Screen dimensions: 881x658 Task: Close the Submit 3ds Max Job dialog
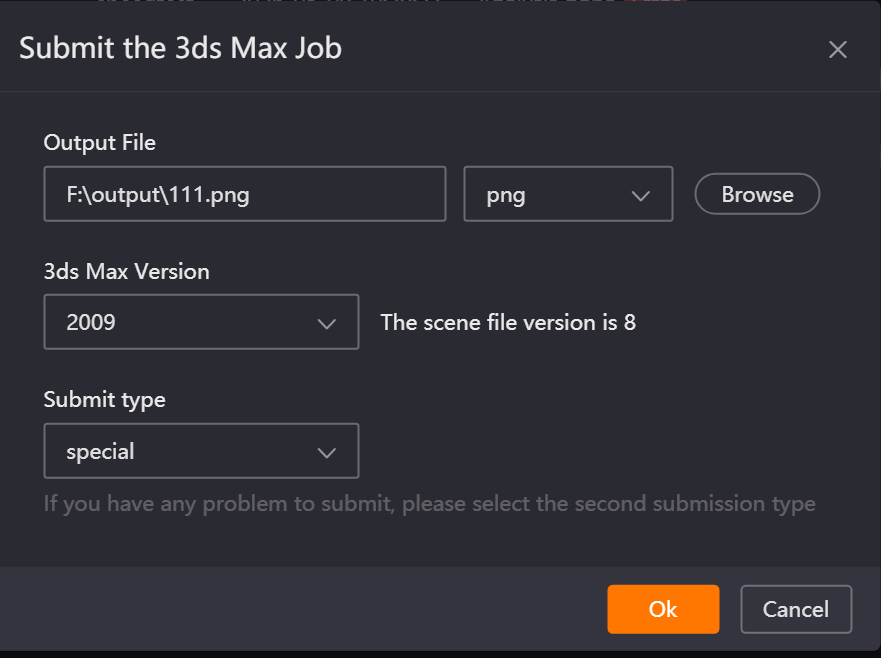837,49
